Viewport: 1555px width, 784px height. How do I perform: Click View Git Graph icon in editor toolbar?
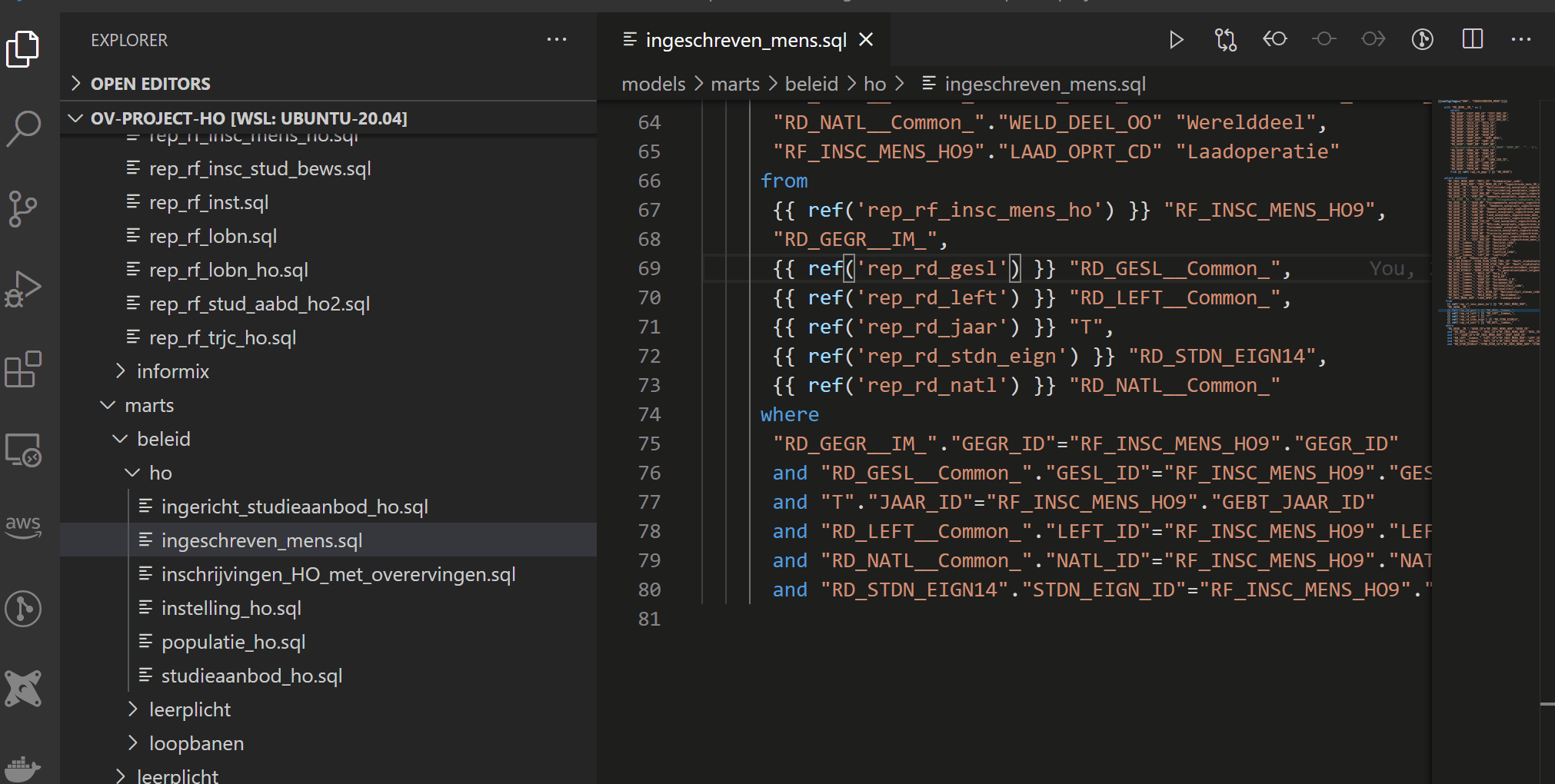point(1423,39)
